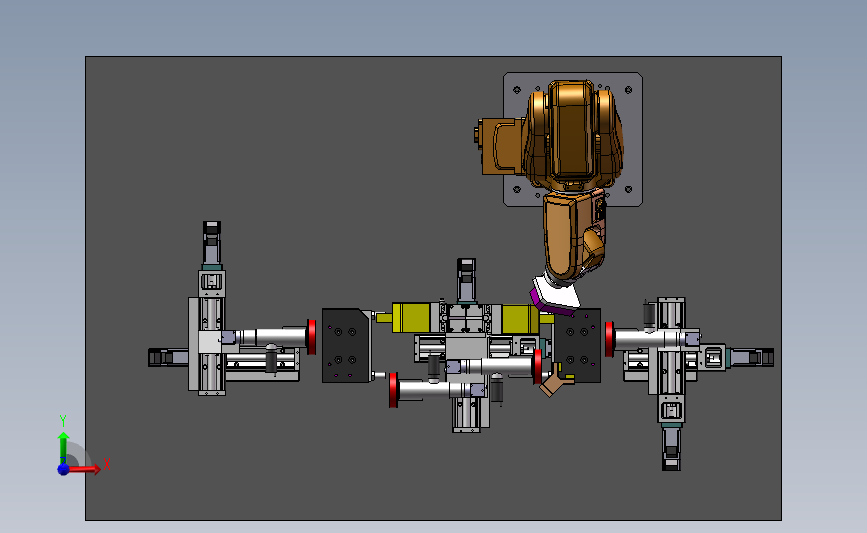Screen dimensions: 867x533
Task: Pick the top-right bolt hole of robot mounting plate
Action: [629, 90]
